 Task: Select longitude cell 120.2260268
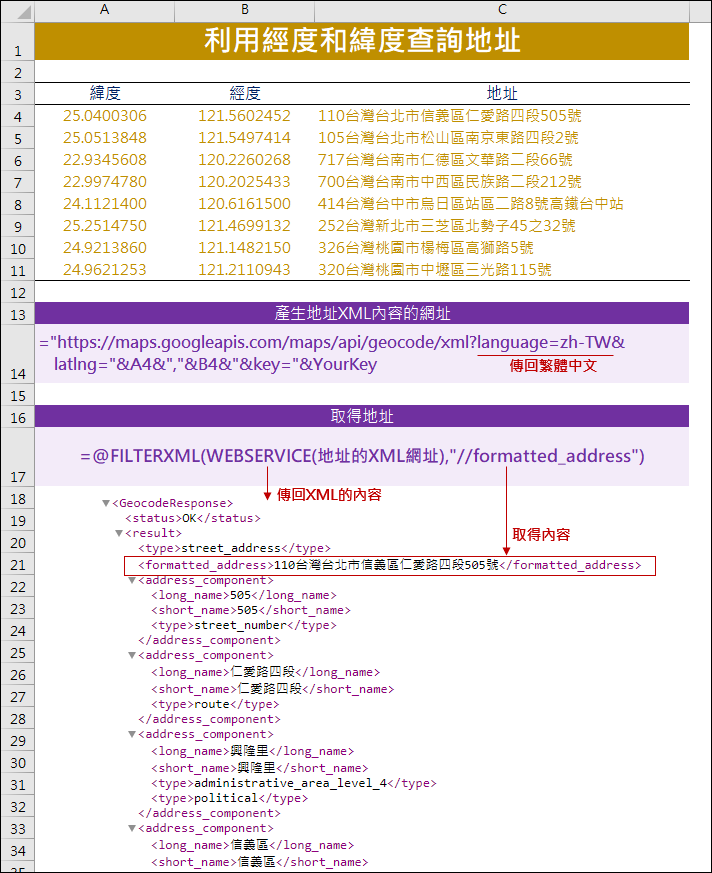tap(244, 160)
